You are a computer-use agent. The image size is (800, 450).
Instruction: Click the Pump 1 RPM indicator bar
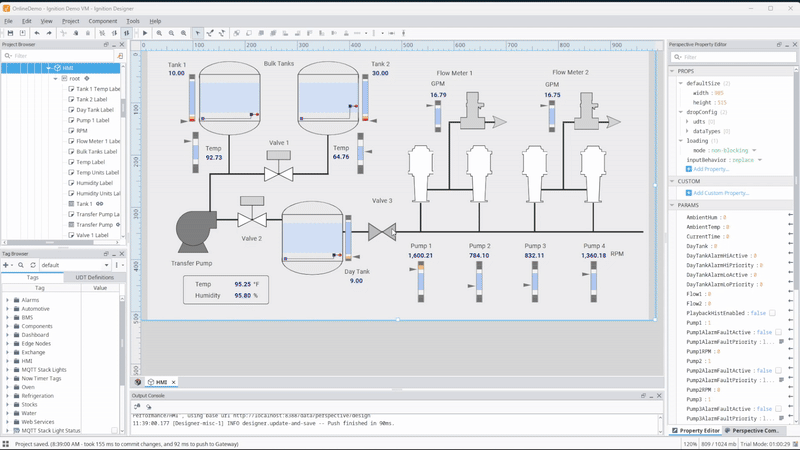pos(421,282)
